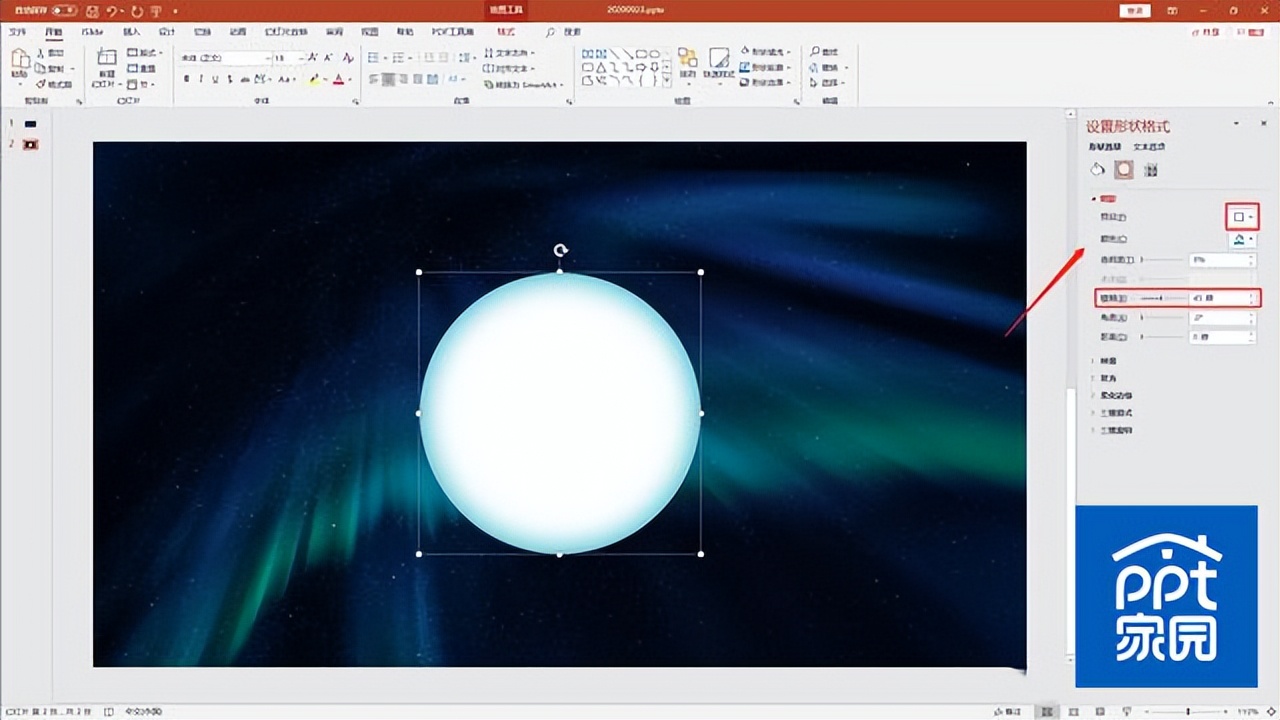The height and width of the screenshot is (720, 1280).
Task: Select slide 1 thumbnail in the slide panel
Action: coord(30,124)
